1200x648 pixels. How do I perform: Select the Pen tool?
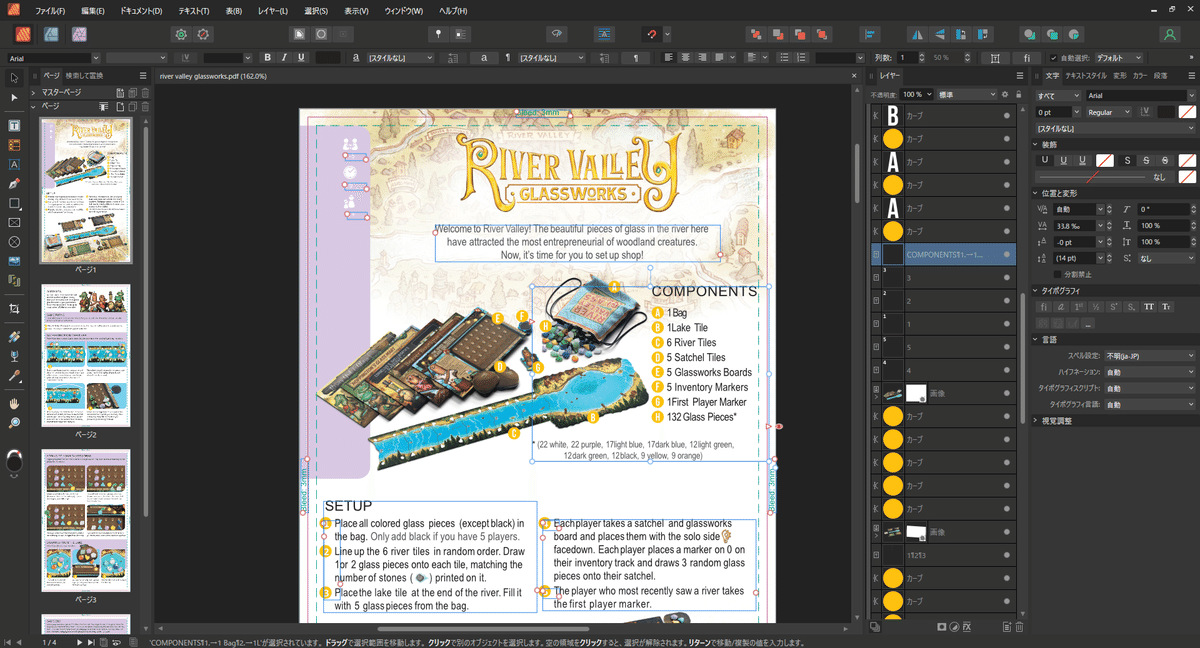pyautogui.click(x=14, y=184)
